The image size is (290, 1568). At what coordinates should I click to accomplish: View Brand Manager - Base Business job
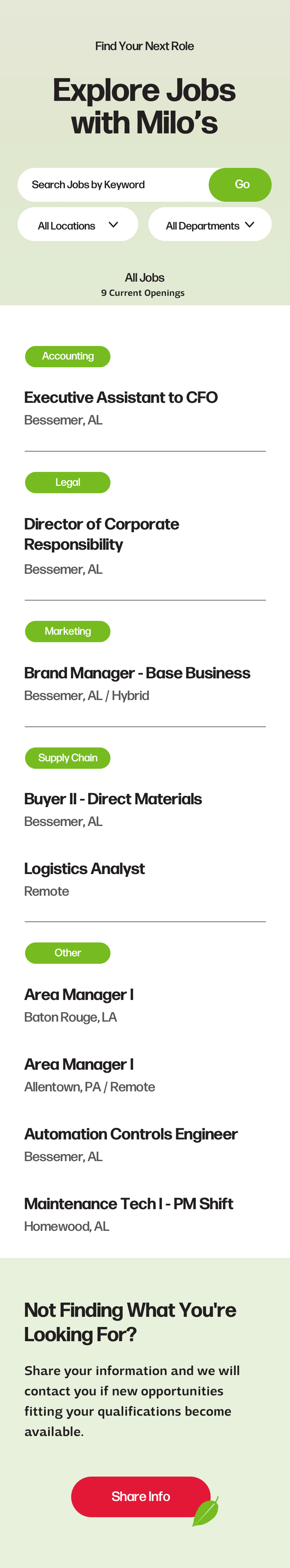(x=137, y=673)
